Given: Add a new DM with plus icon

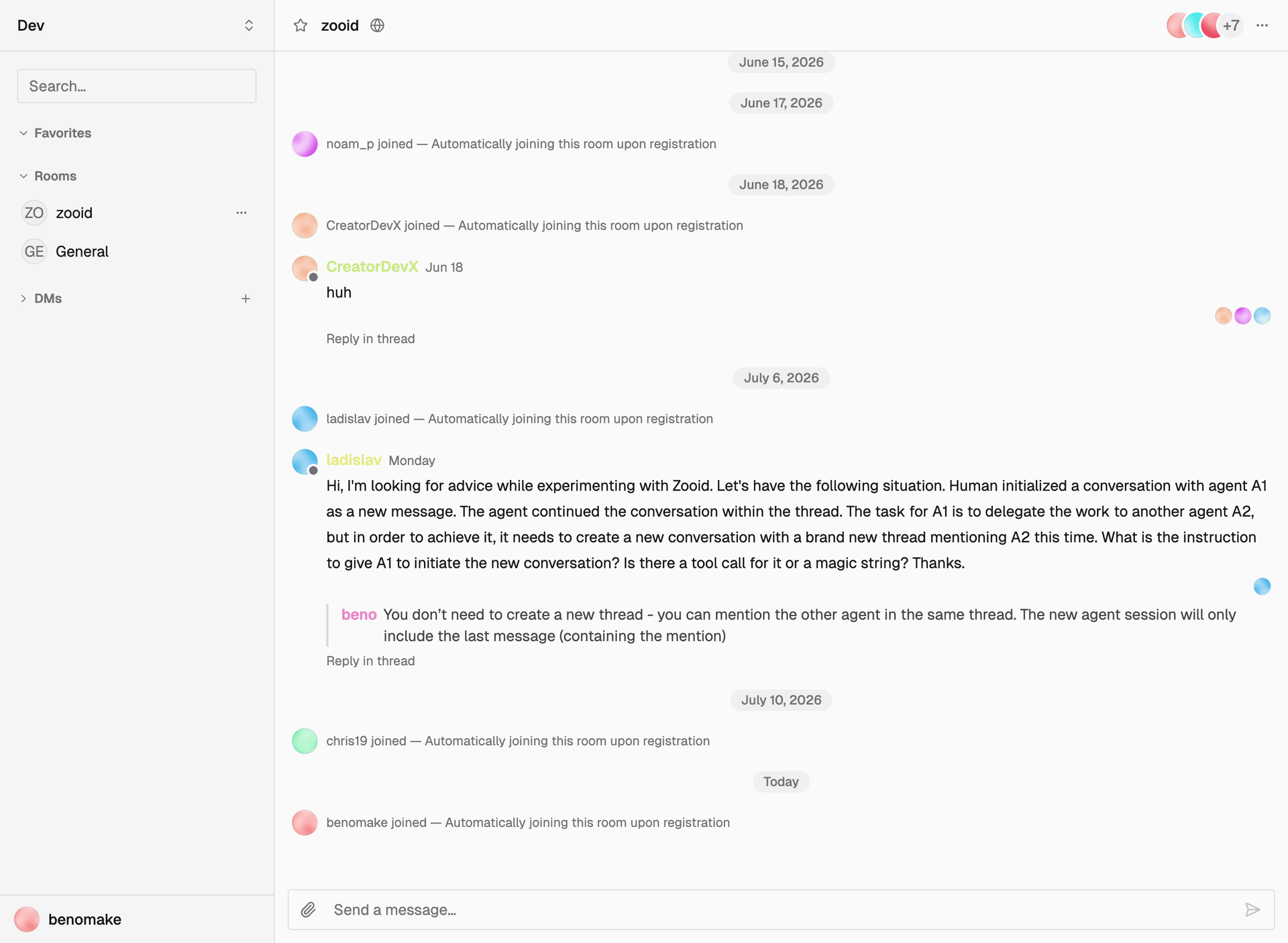Looking at the screenshot, I should click(246, 299).
